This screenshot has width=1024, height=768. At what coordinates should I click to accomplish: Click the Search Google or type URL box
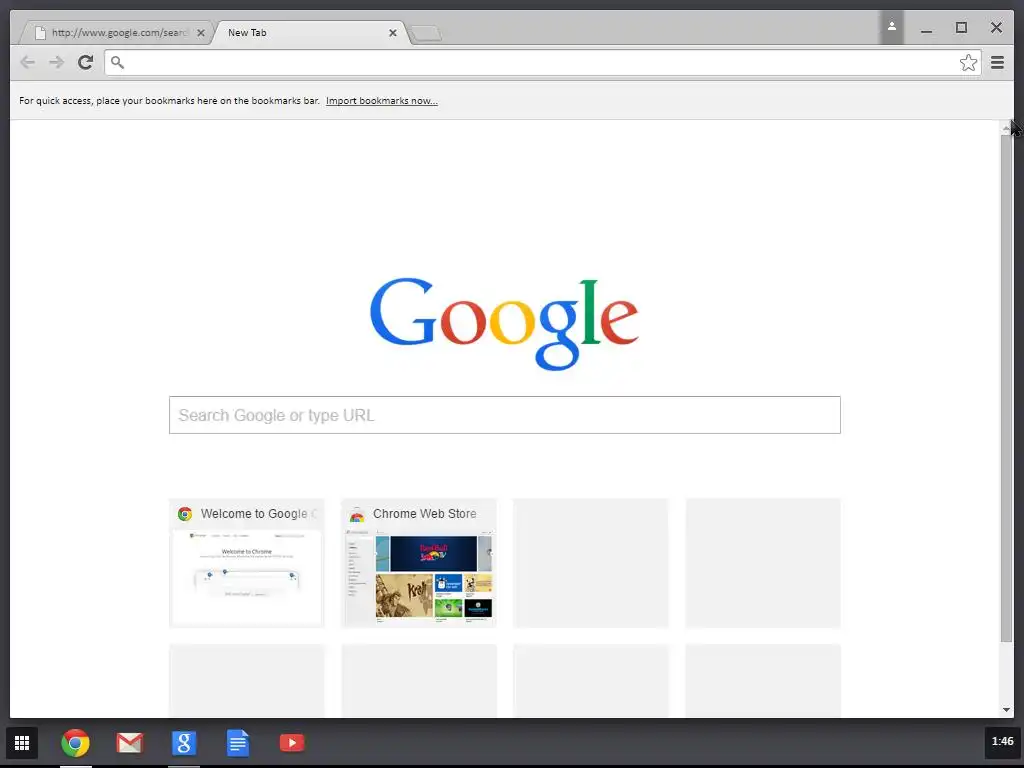point(504,415)
